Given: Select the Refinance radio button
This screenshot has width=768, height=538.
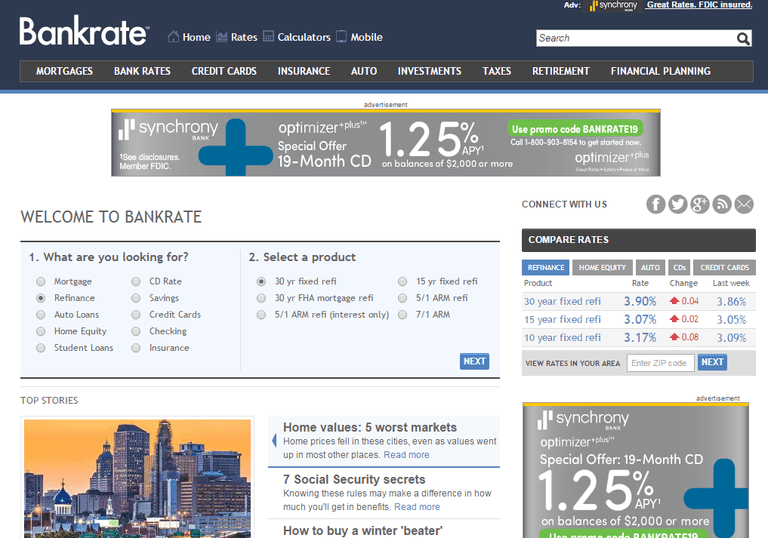Looking at the screenshot, I should point(41,298).
